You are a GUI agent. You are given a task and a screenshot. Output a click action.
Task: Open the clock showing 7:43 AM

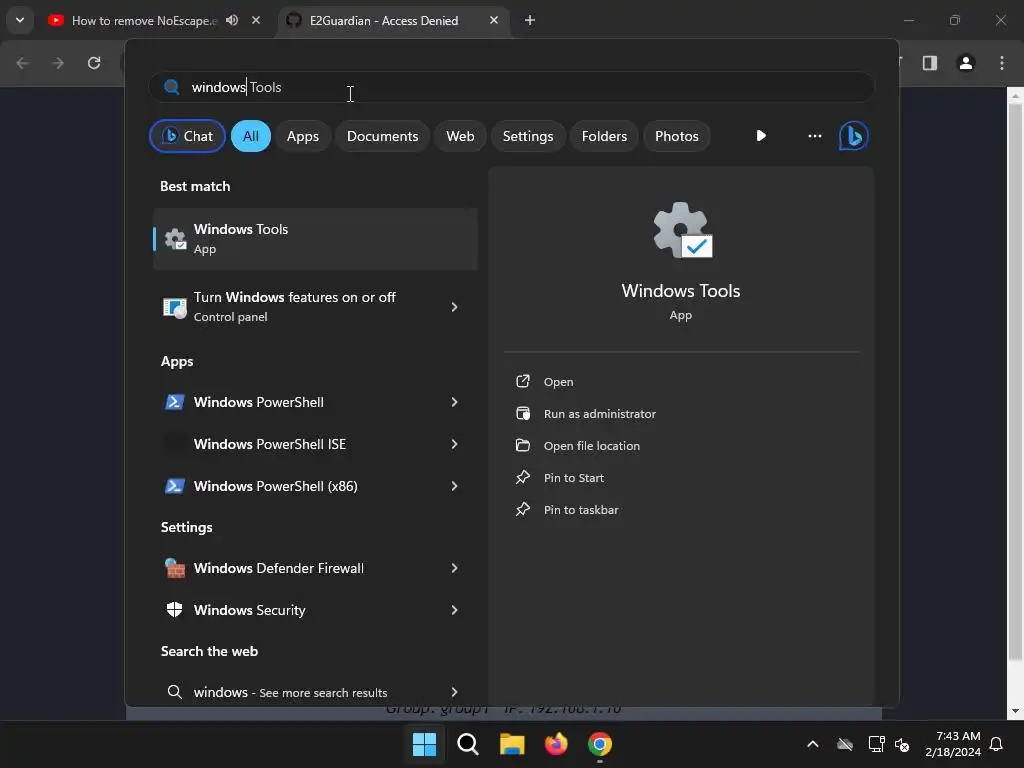click(953, 744)
